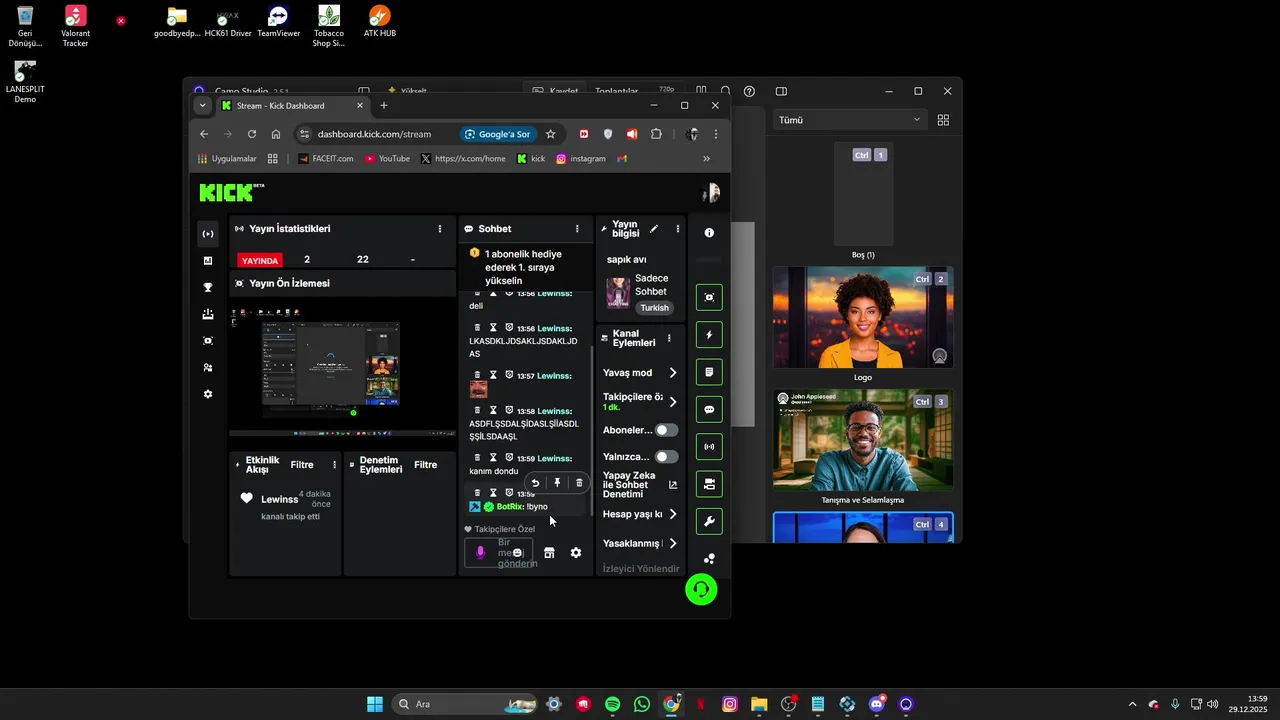Click the info icon in the right quick-actions column
The image size is (1280, 720).
click(x=709, y=233)
